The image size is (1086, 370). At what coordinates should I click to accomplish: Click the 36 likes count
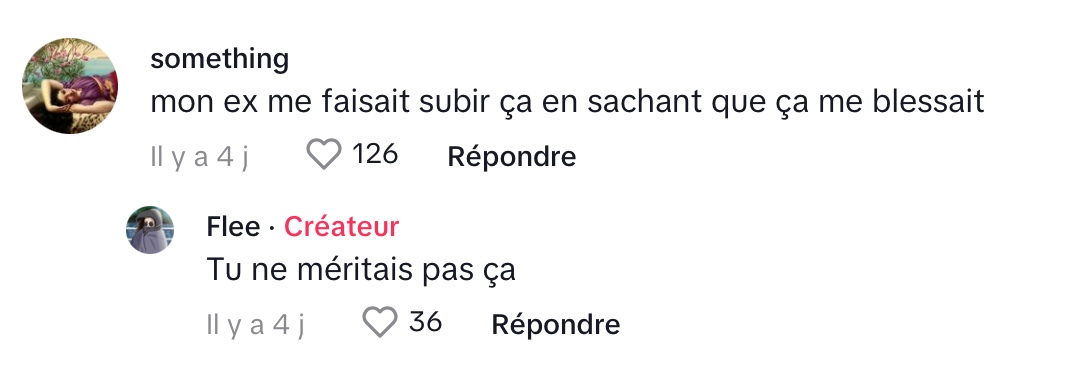tap(425, 322)
